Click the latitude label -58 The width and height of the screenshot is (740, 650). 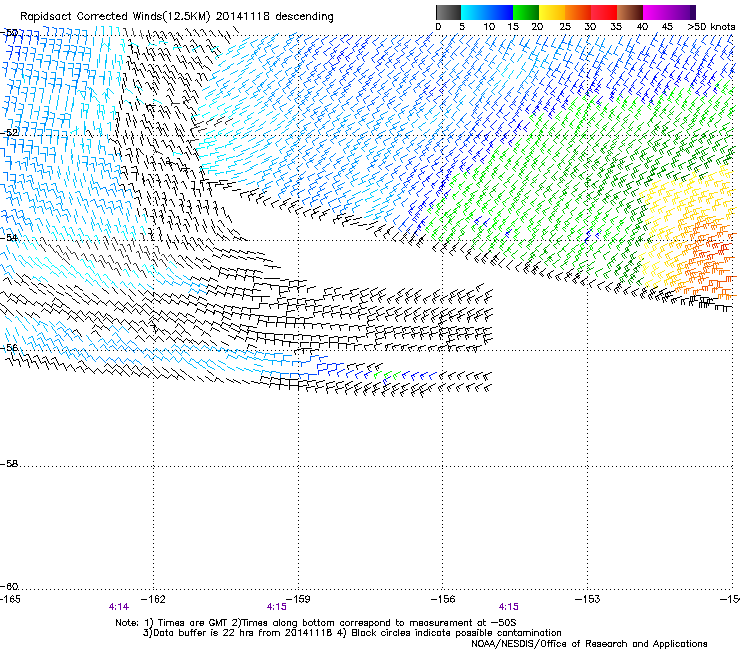click(x=9, y=464)
